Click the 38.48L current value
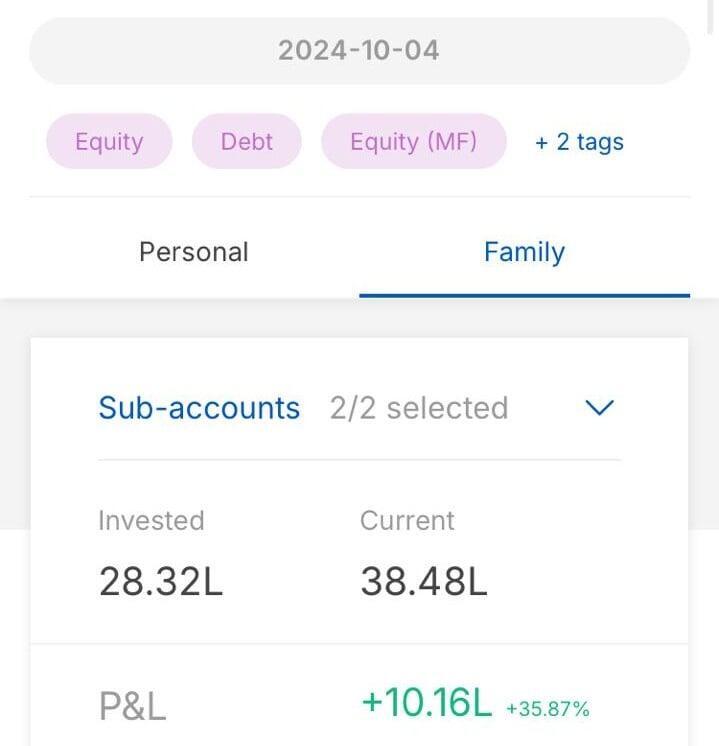Image resolution: width=719 pixels, height=746 pixels. 424,581
